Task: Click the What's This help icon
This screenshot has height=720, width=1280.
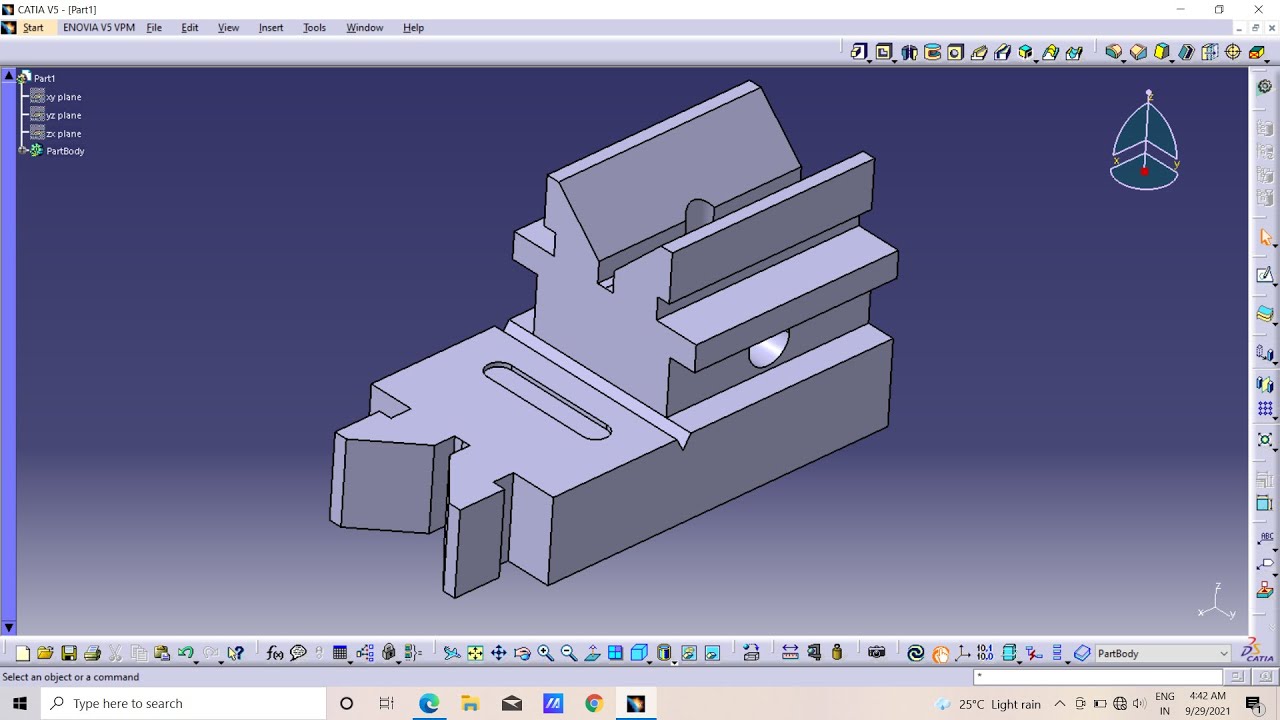Action: pos(235,653)
